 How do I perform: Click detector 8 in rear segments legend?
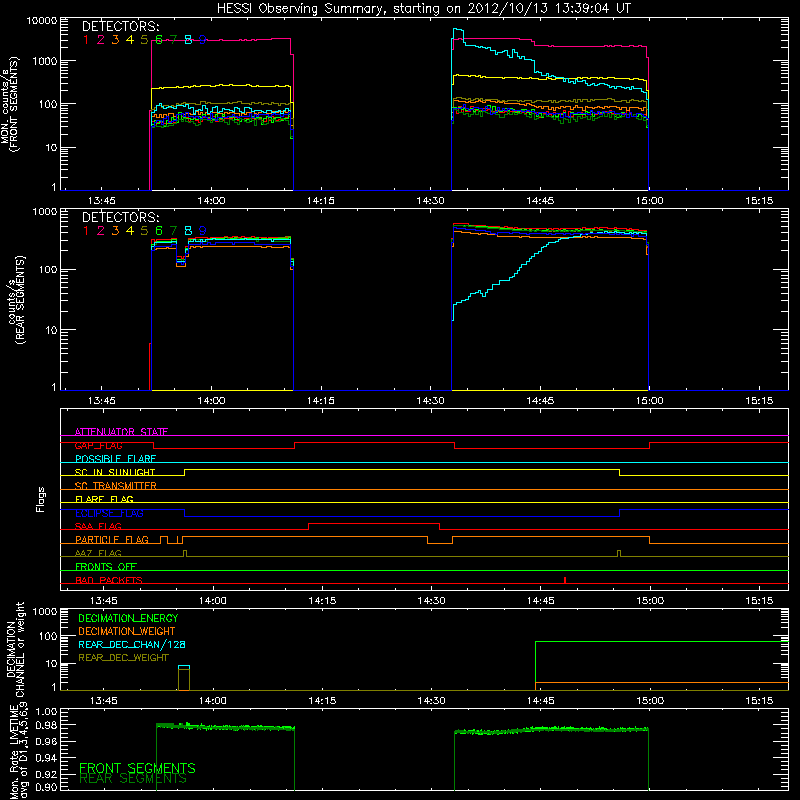point(188,231)
